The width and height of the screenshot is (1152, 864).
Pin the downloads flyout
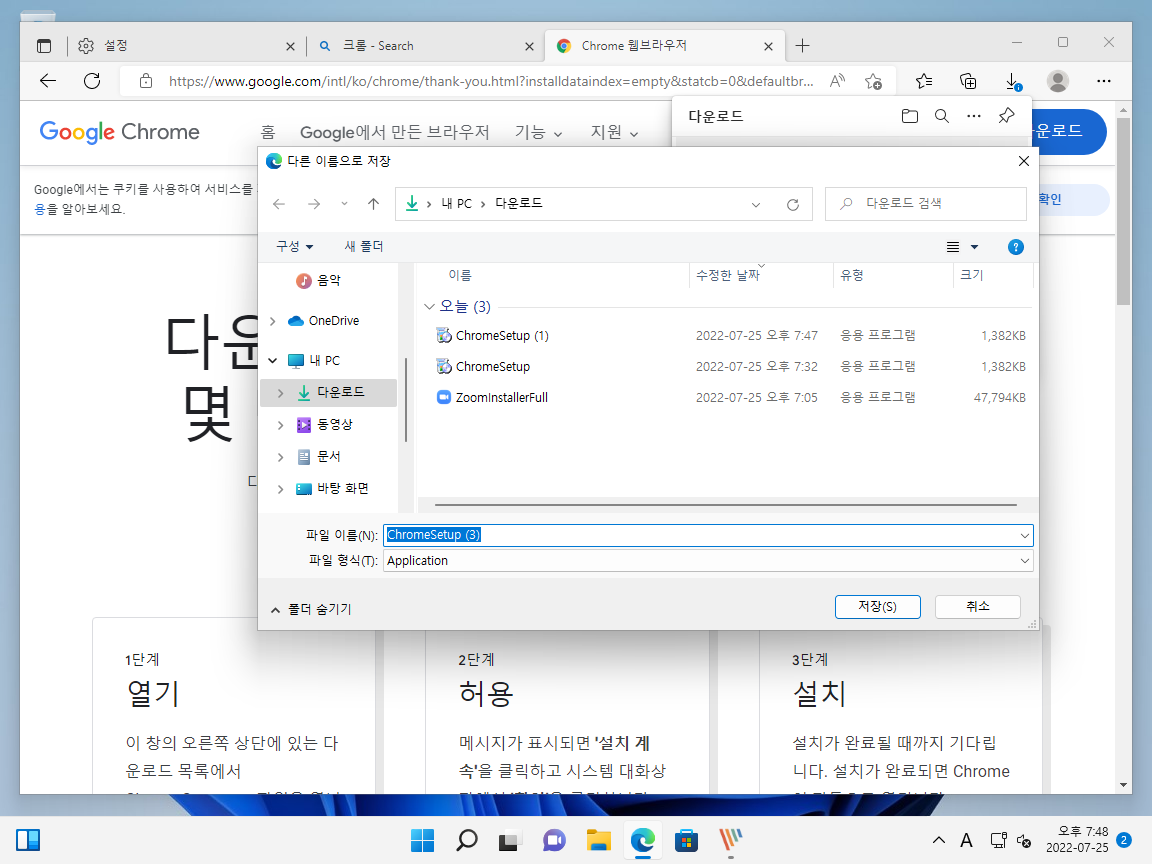click(1007, 115)
